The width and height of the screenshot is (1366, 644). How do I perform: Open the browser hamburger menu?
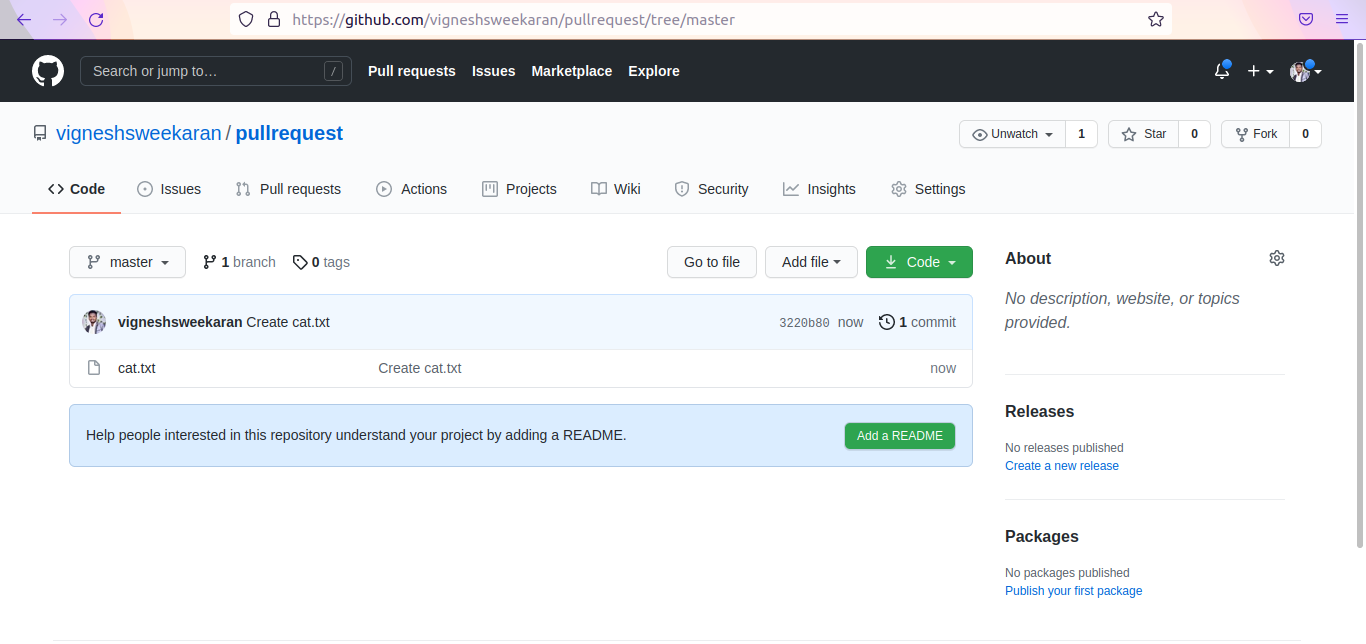pyautogui.click(x=1342, y=19)
